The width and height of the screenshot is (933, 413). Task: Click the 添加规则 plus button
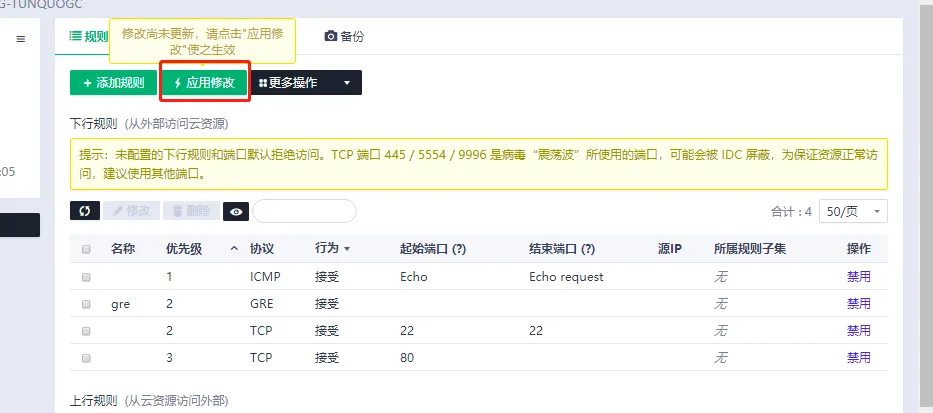(x=113, y=83)
